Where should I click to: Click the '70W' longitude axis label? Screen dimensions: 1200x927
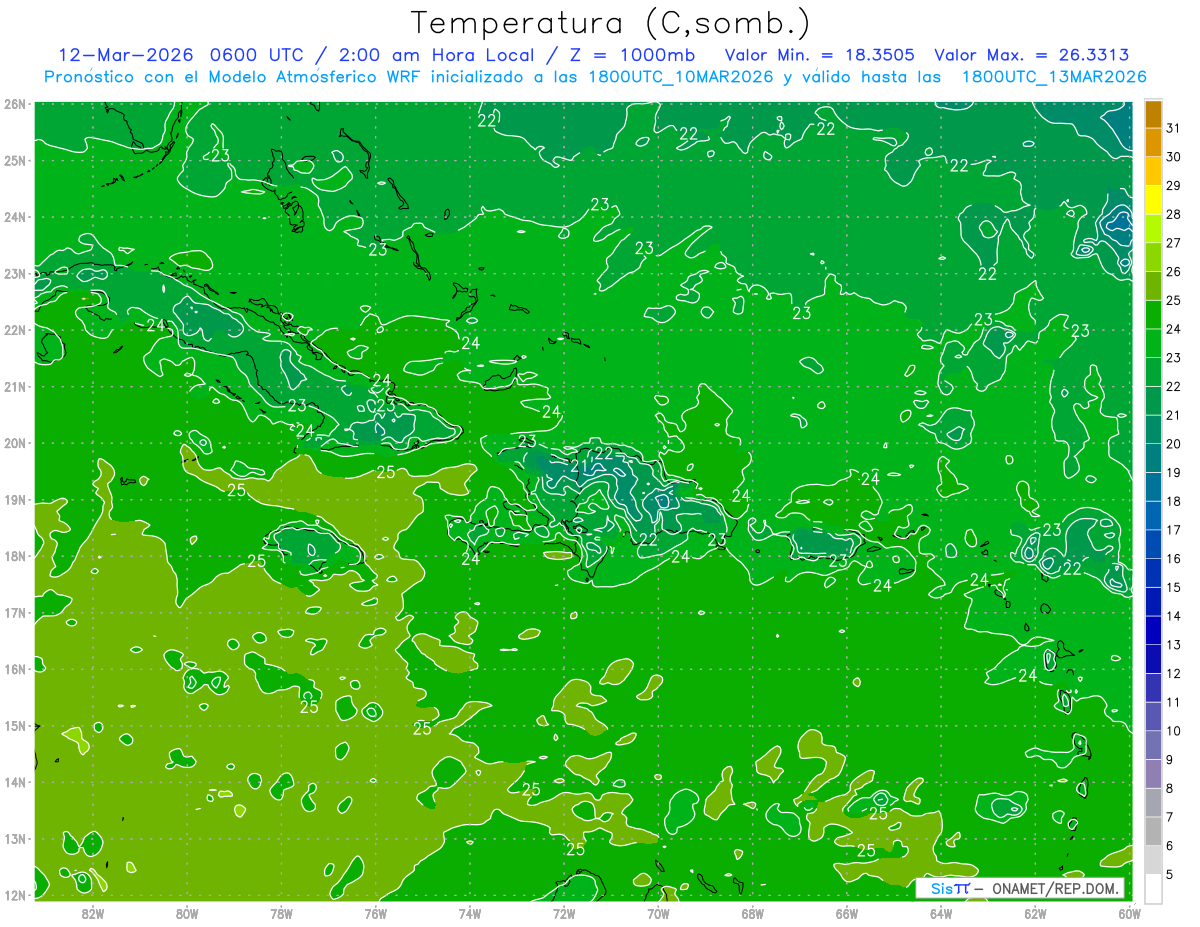coord(658,913)
